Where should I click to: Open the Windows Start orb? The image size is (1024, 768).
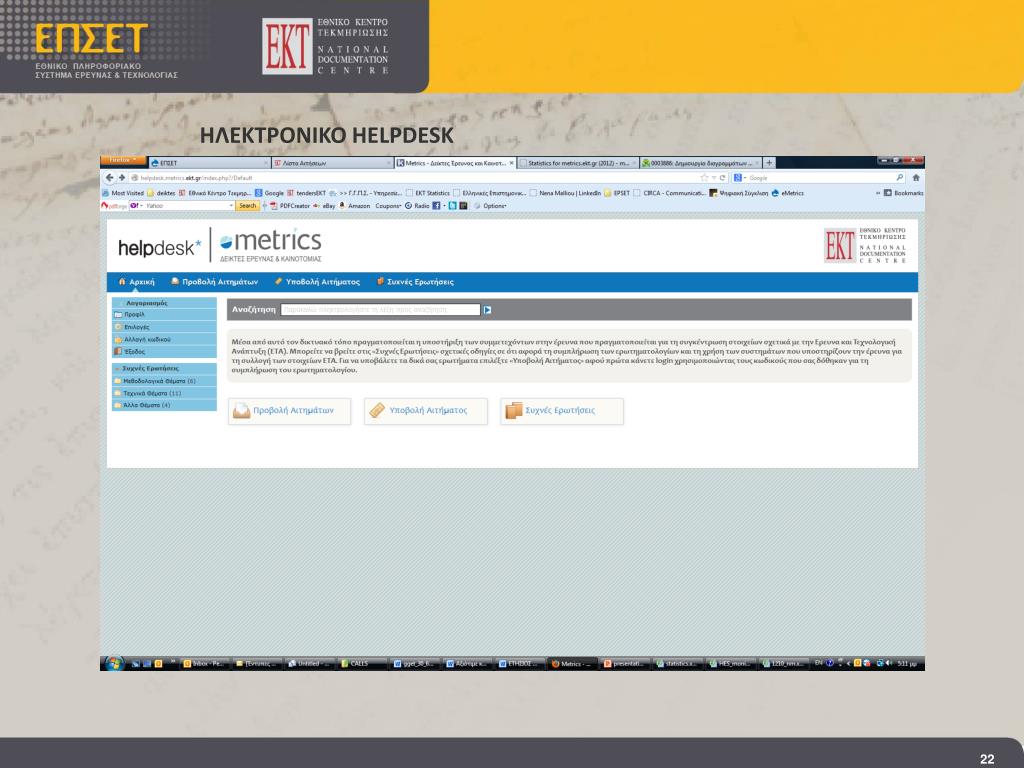(x=114, y=664)
